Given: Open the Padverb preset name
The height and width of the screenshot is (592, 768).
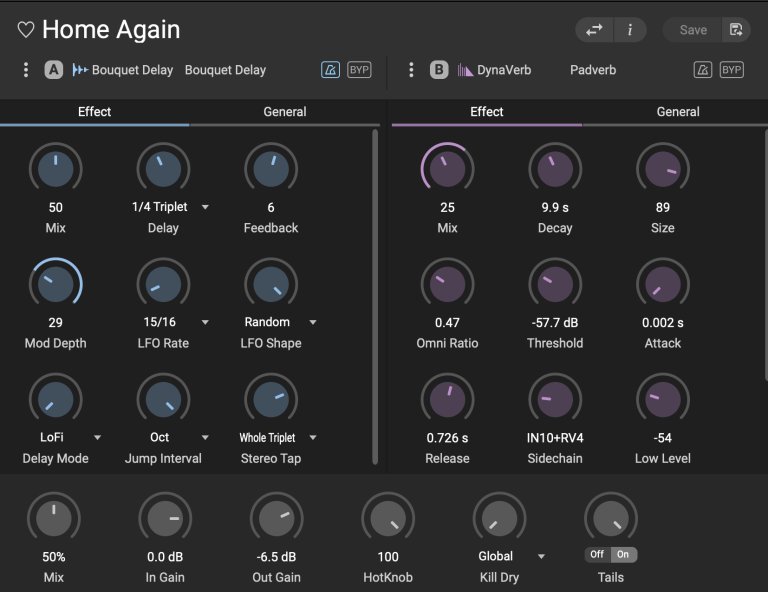Looking at the screenshot, I should click(x=593, y=70).
